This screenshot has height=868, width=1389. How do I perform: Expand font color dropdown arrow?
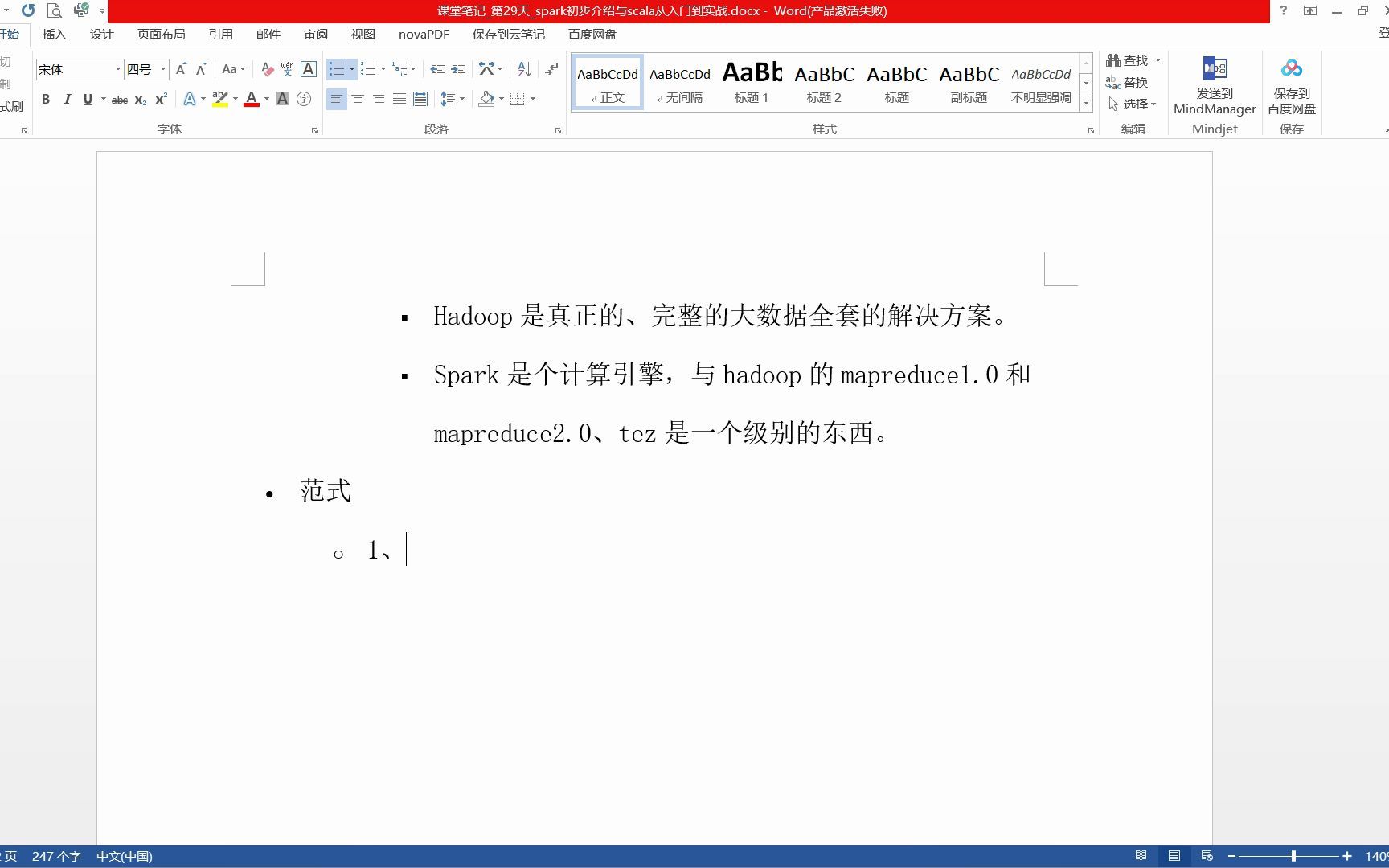[x=267, y=99]
